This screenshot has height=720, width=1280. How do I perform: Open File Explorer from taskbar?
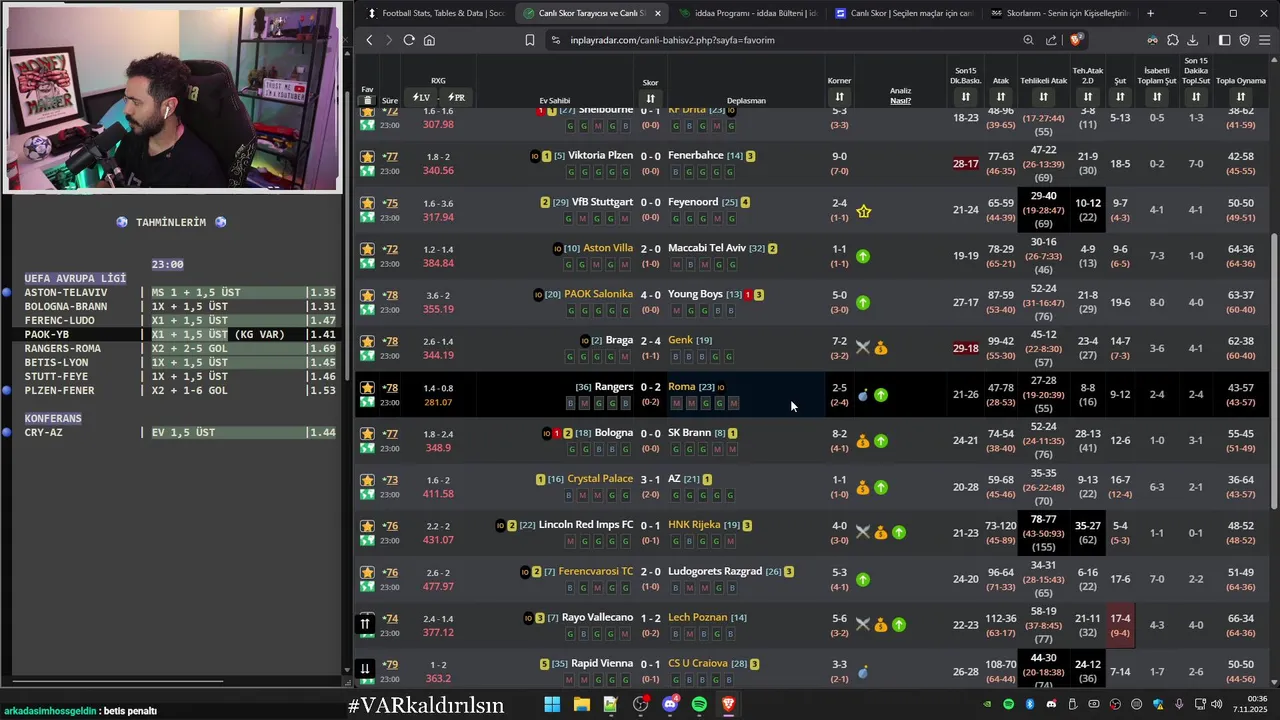click(x=581, y=704)
